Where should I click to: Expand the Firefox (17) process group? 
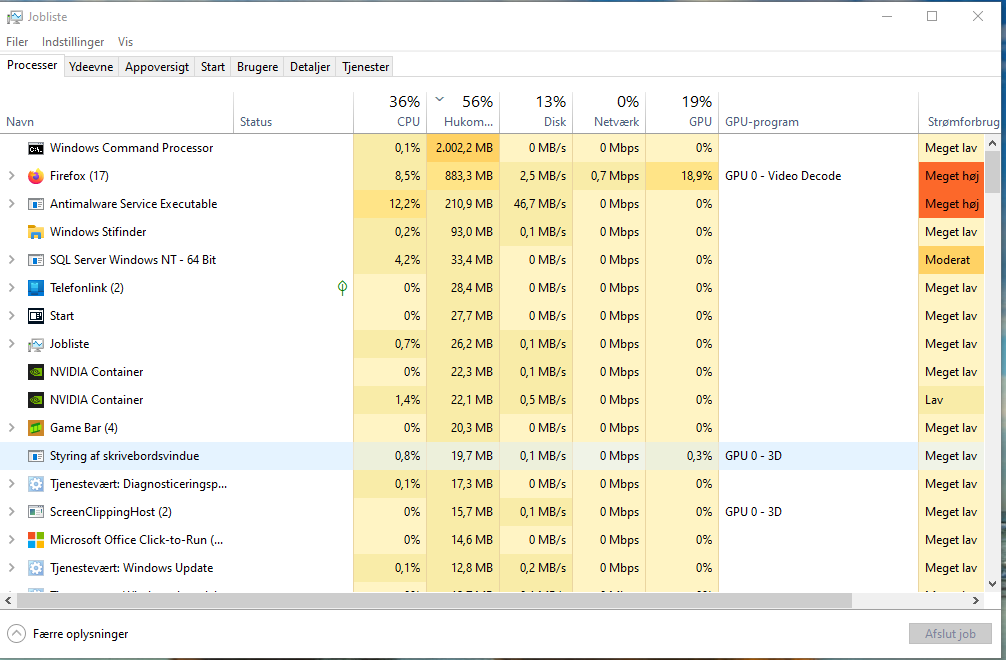point(12,176)
